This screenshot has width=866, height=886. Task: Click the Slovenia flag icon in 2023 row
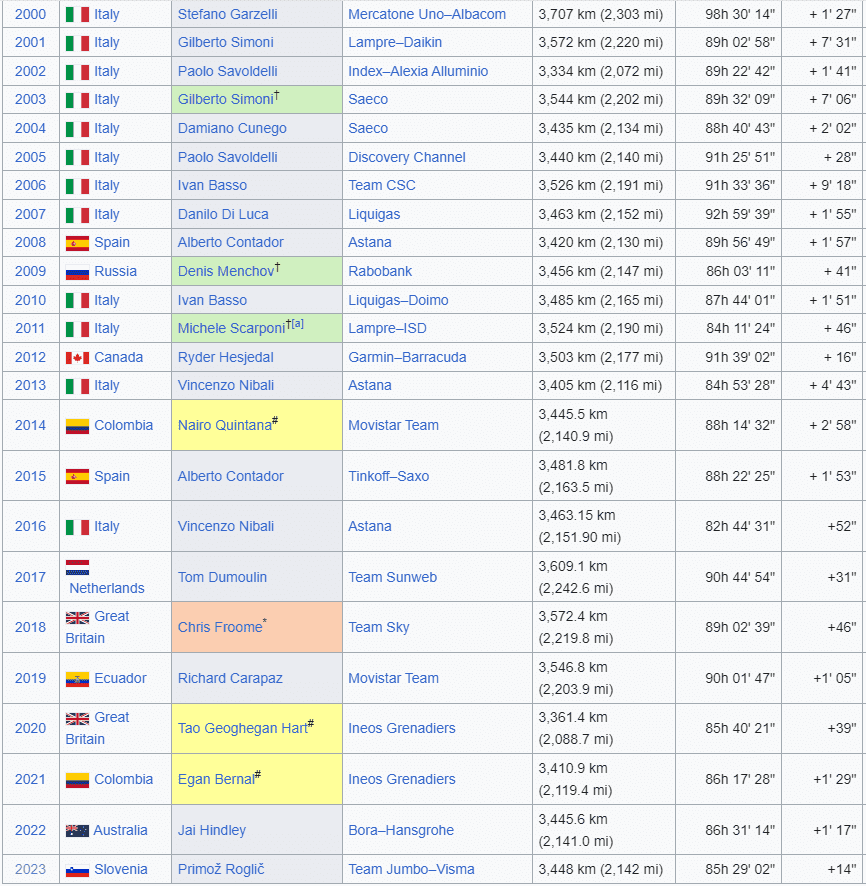77,871
